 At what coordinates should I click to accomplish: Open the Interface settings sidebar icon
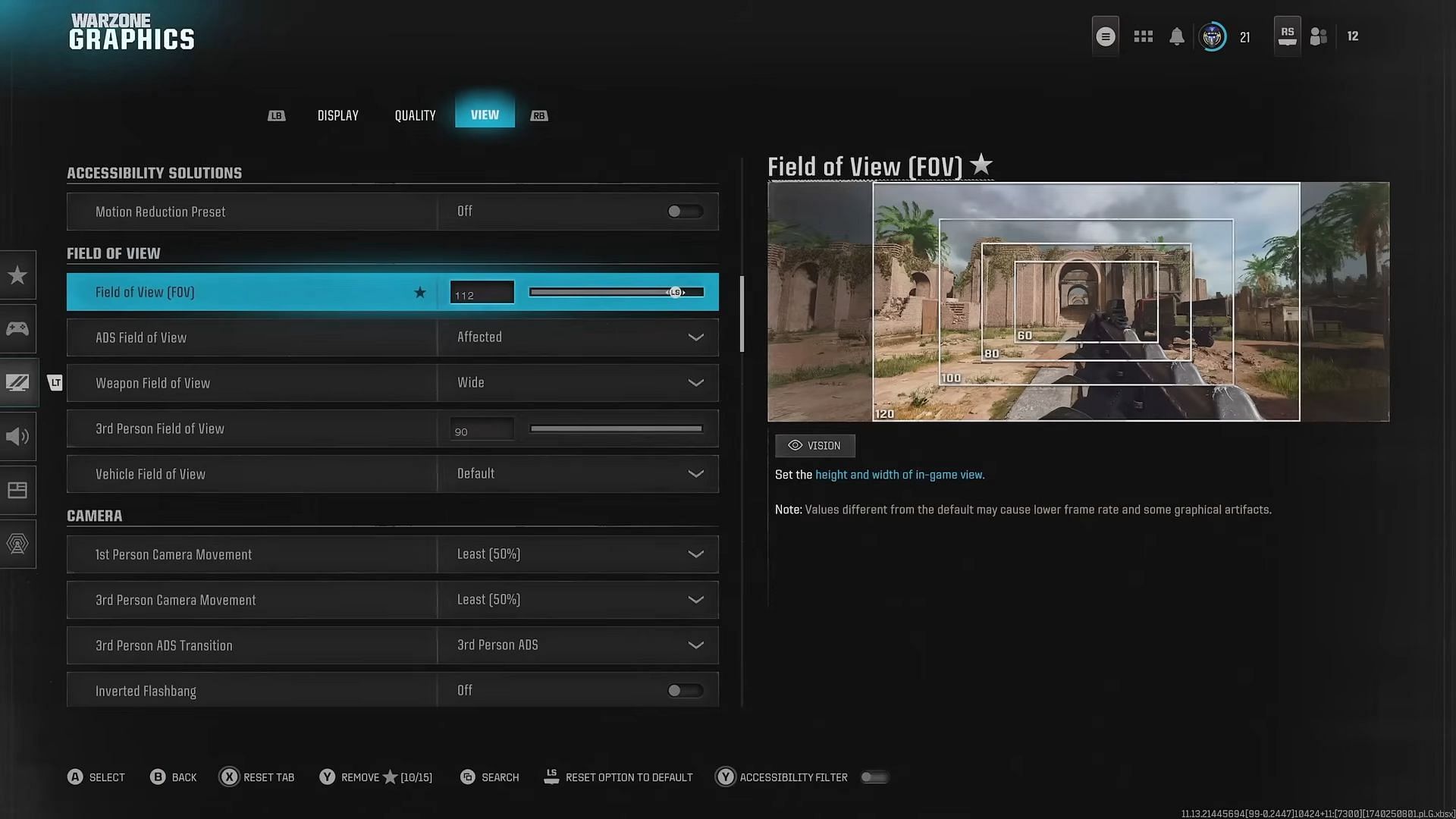pos(17,490)
